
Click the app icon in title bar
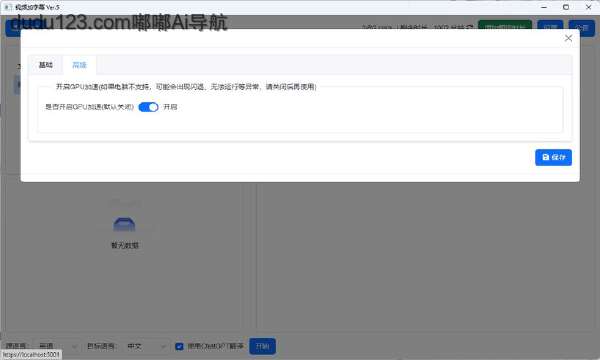pos(8,7)
